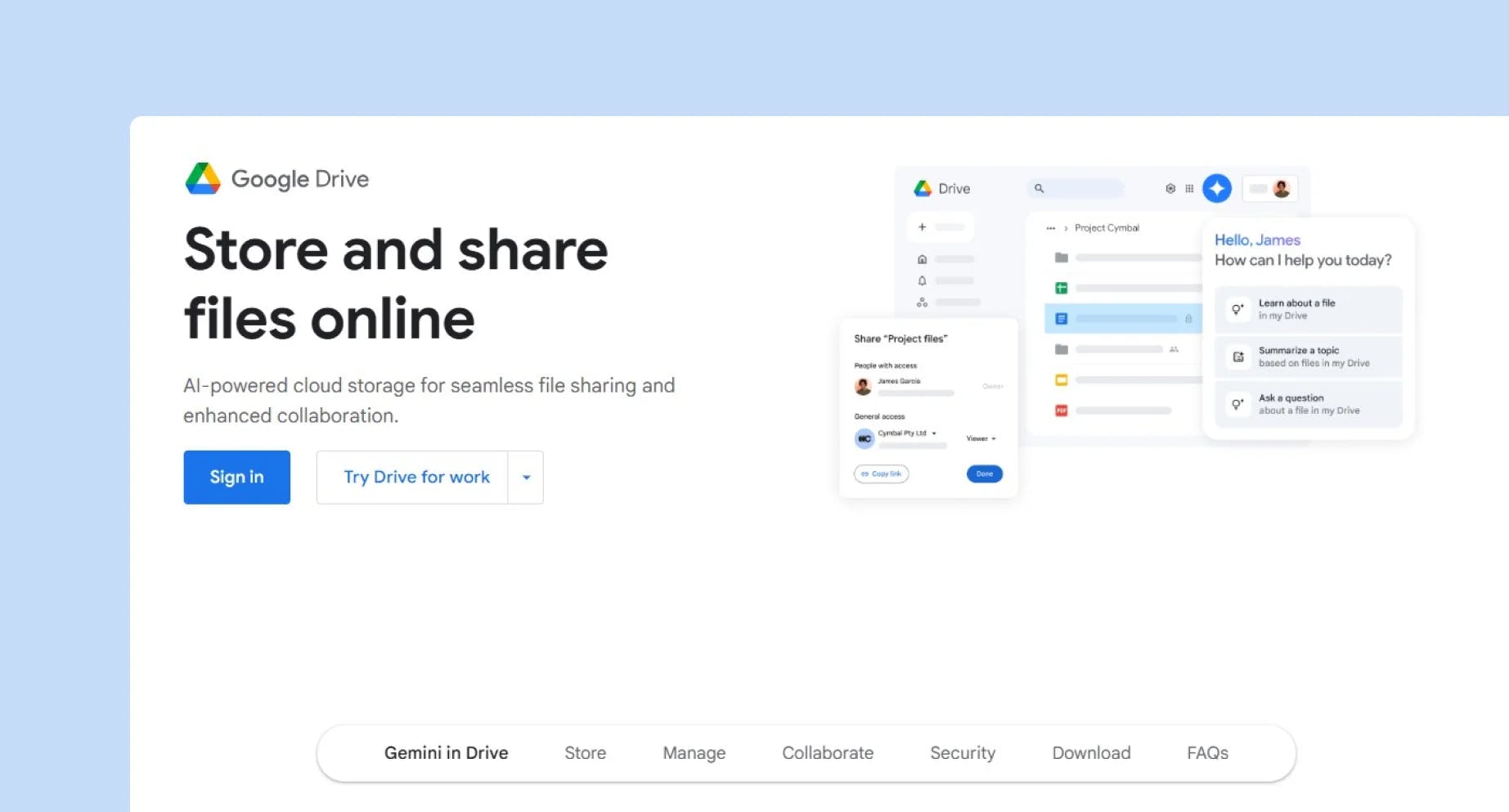Click the Store and share files online heading
The image size is (1509, 812).
(x=396, y=284)
